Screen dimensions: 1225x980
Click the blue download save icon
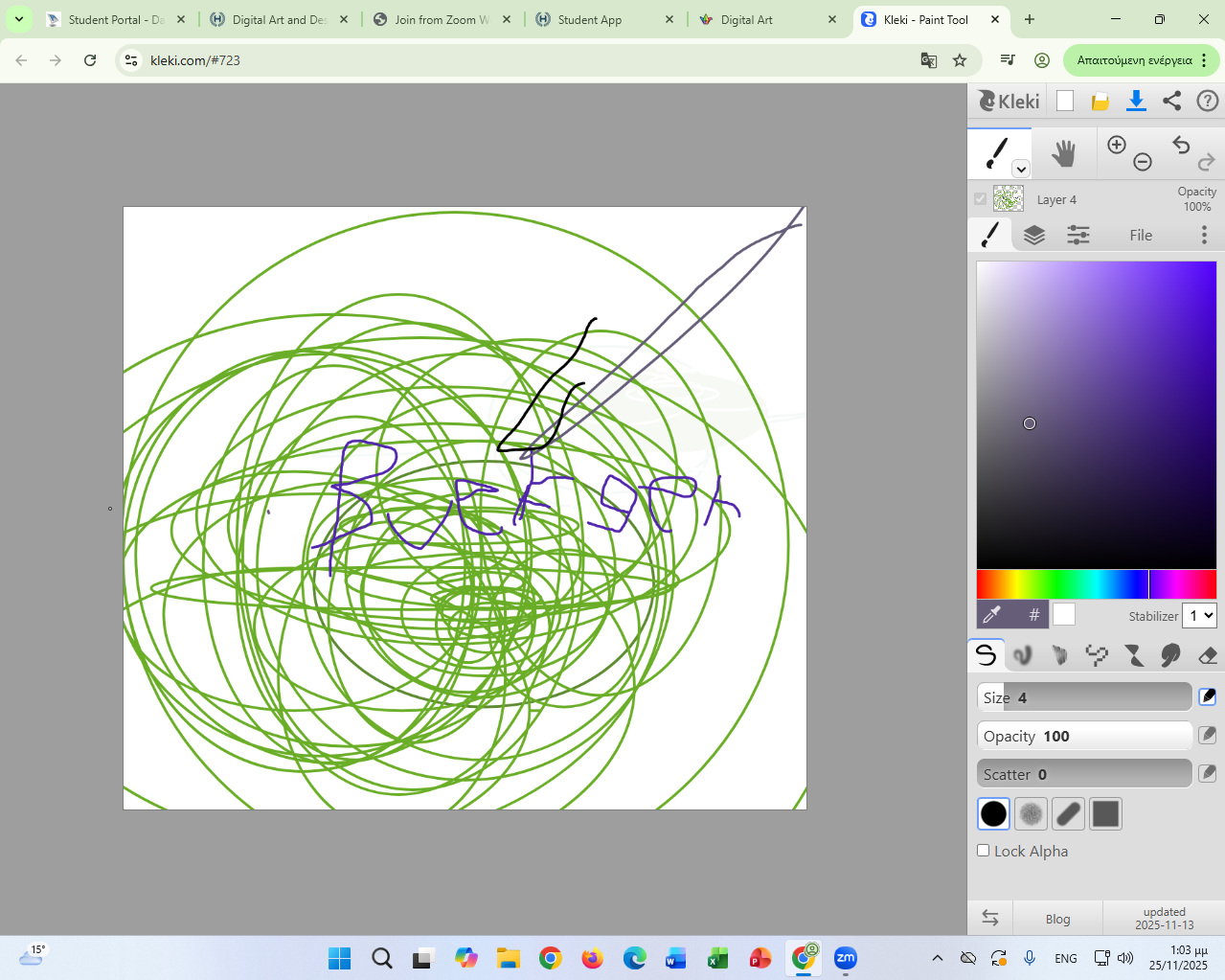click(x=1136, y=101)
